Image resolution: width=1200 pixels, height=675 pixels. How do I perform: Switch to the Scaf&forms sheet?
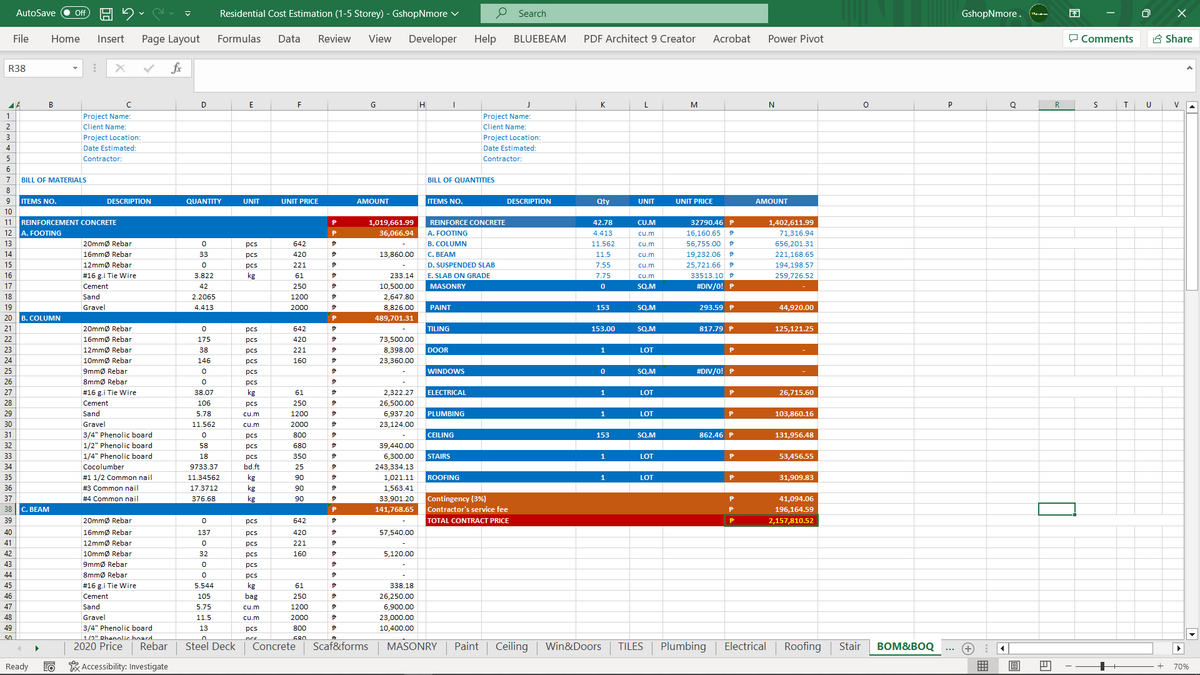click(x=341, y=647)
